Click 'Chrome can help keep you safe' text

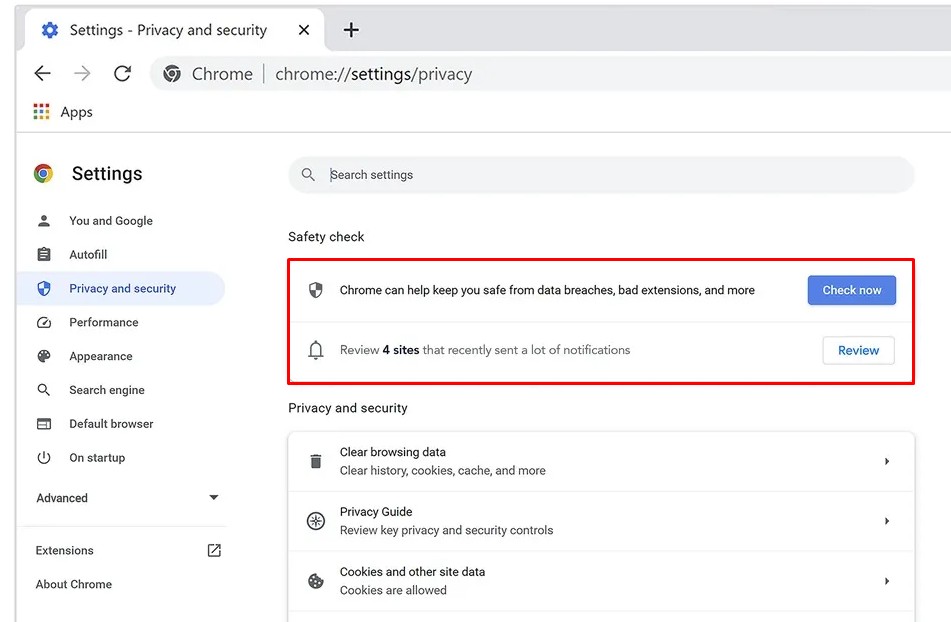click(547, 290)
